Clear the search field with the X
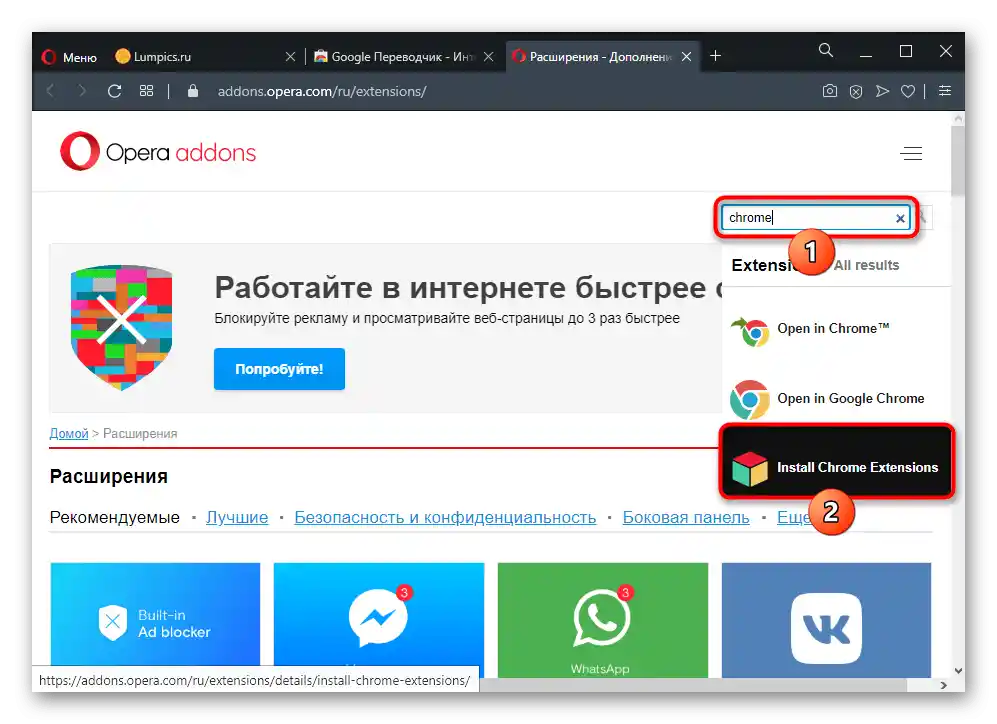 click(x=900, y=218)
